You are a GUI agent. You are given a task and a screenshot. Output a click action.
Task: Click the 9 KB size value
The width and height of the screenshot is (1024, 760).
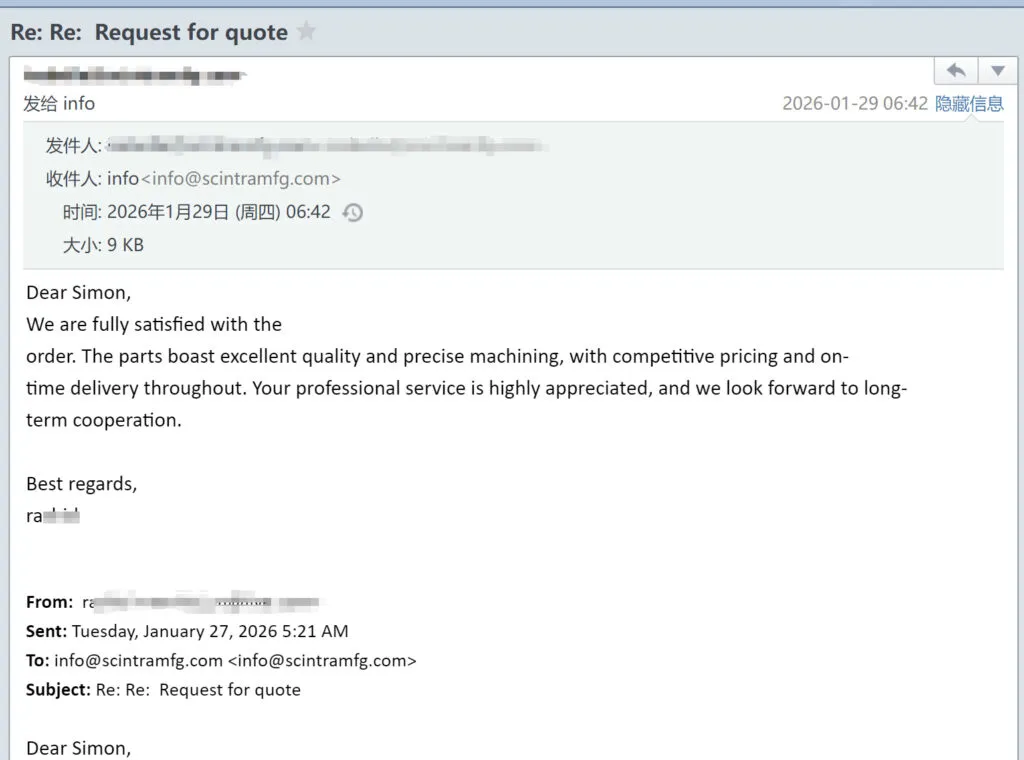coord(125,245)
